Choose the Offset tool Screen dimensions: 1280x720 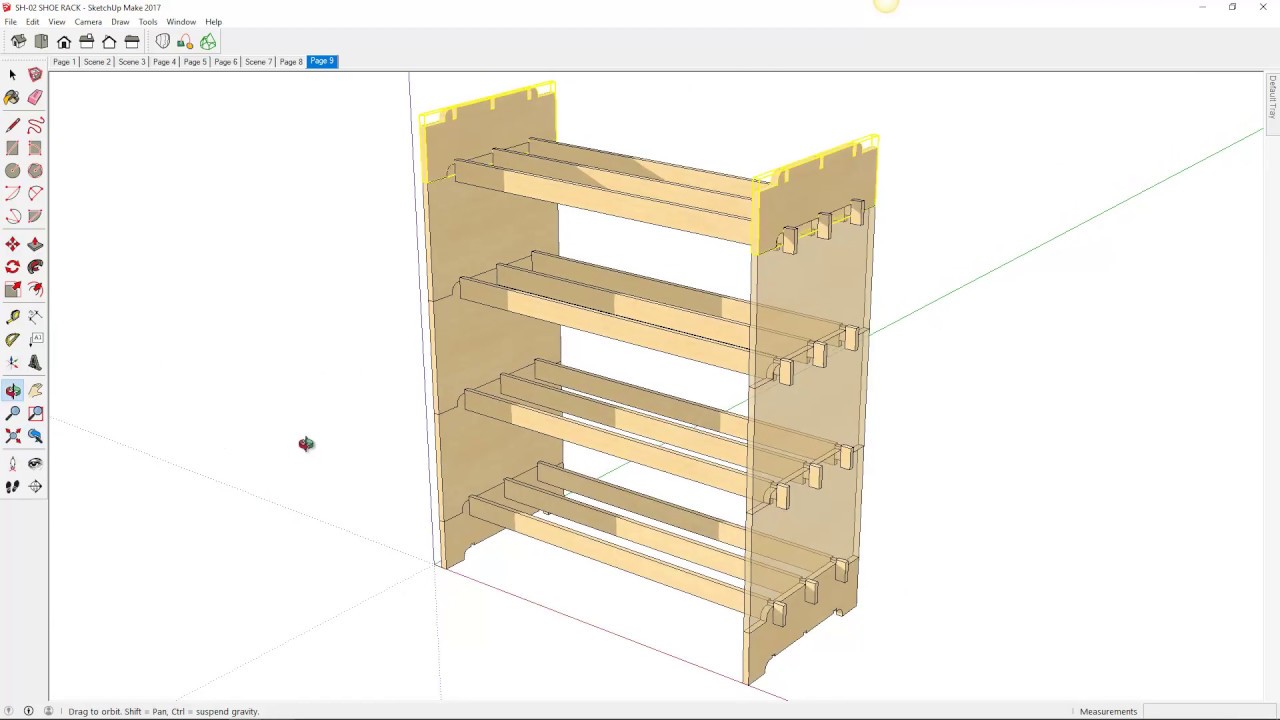tap(35, 290)
